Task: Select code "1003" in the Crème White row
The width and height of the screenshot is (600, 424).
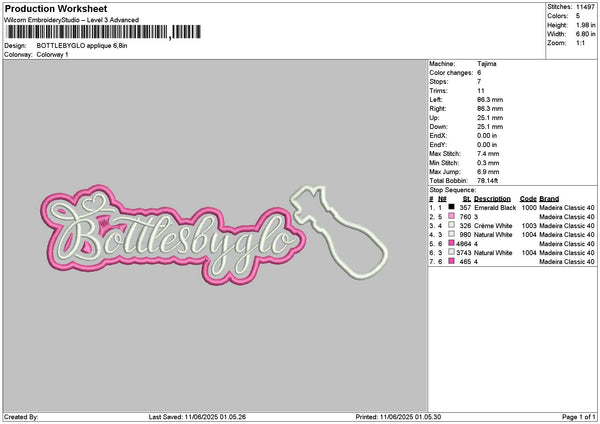Action: (529, 226)
